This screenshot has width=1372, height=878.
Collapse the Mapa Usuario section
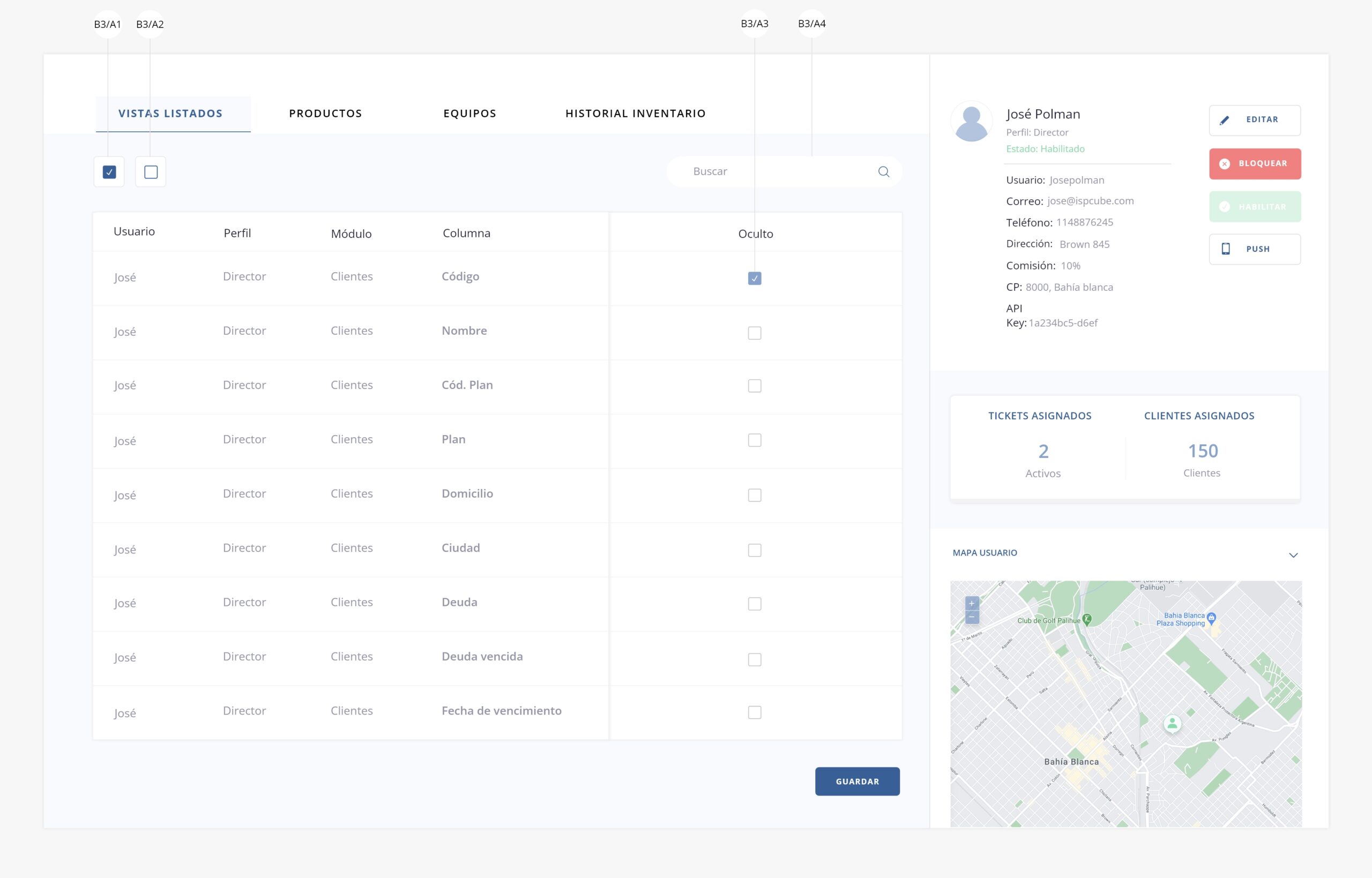pyautogui.click(x=1293, y=556)
